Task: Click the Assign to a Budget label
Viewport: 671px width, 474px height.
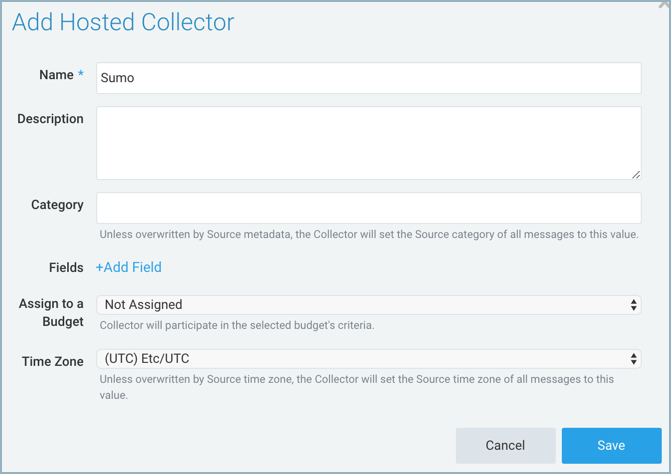Action: click(51, 312)
